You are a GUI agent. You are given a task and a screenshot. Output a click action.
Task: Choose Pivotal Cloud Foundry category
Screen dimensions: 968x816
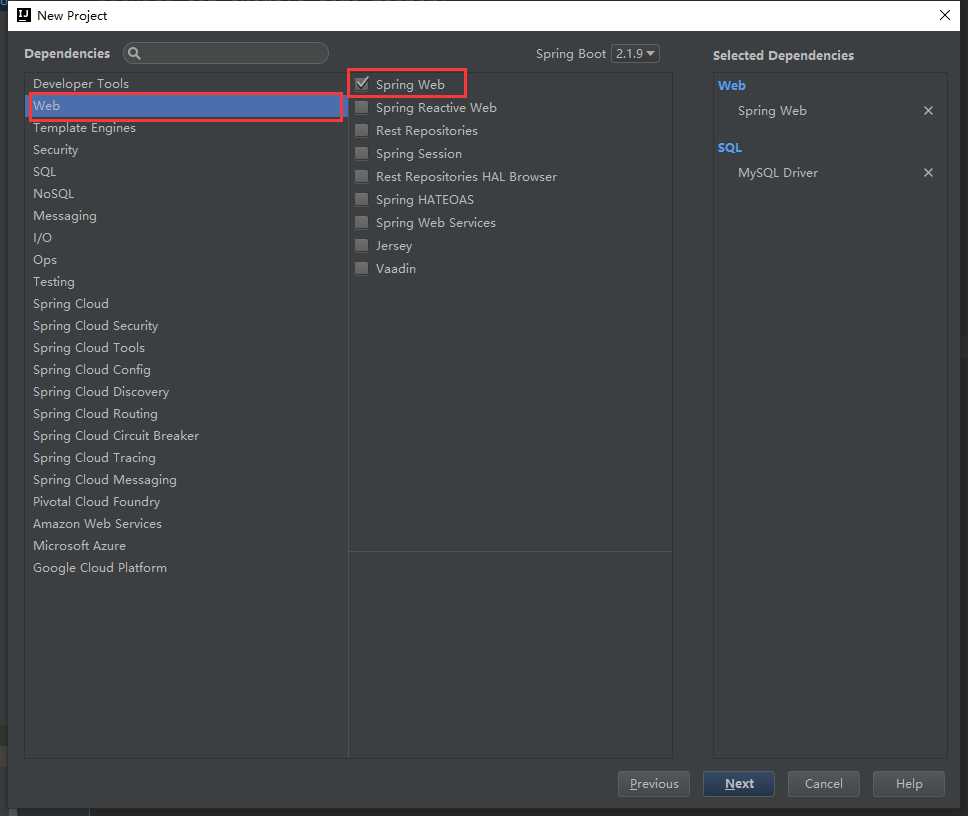coord(186,502)
